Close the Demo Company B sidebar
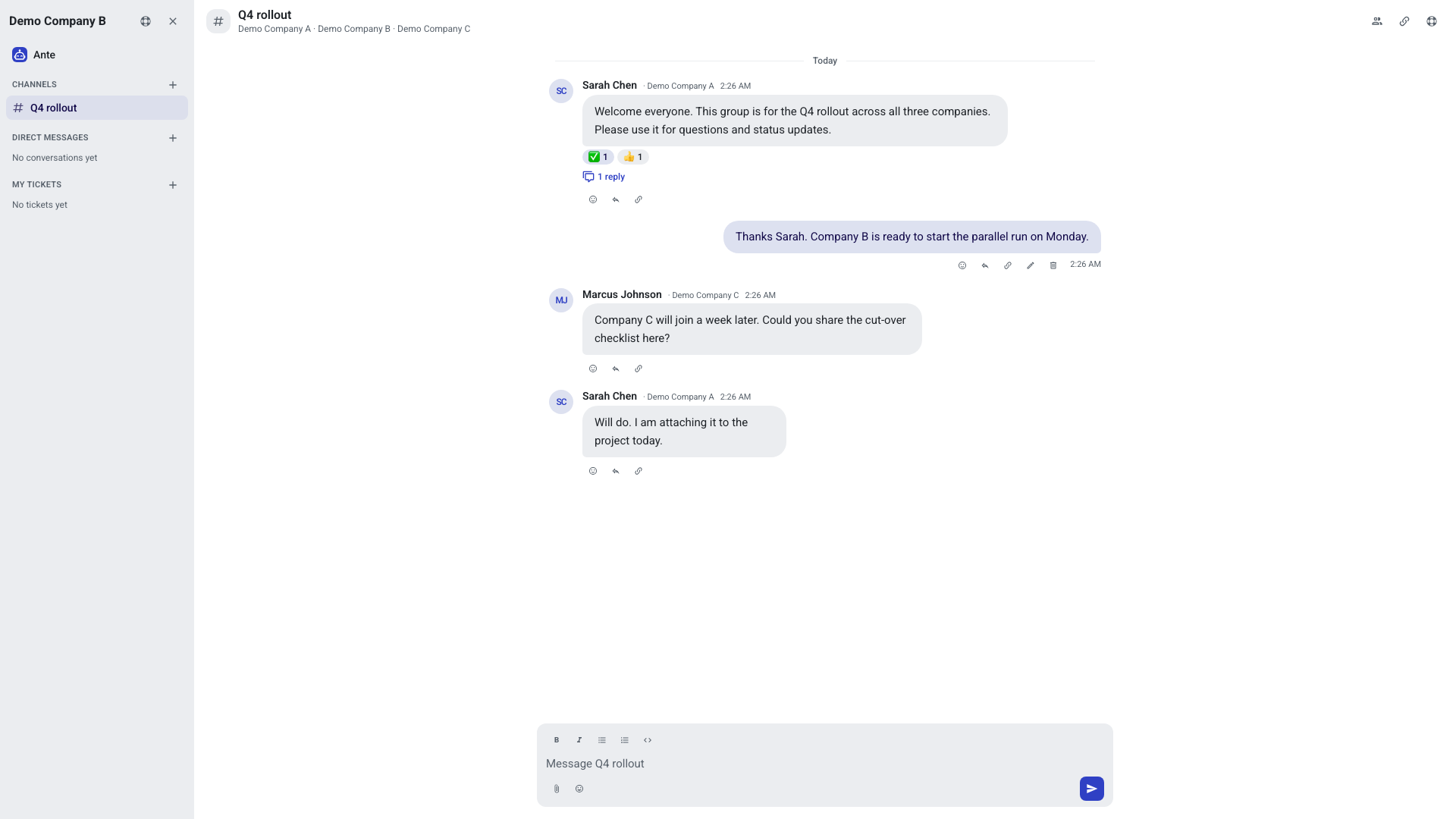Screen dimensions: 1456x819 click(173, 21)
